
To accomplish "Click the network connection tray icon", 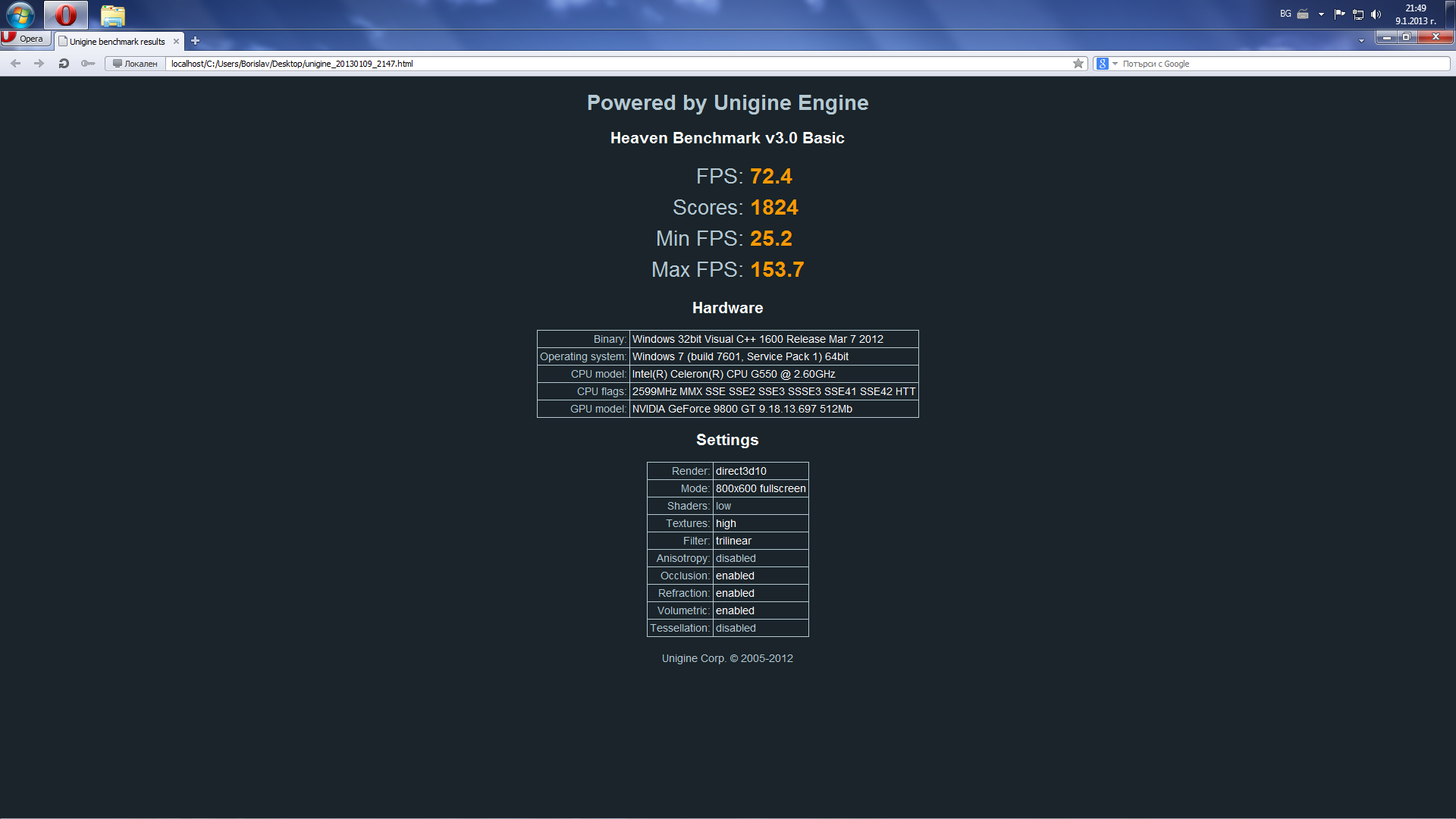I will [1357, 14].
